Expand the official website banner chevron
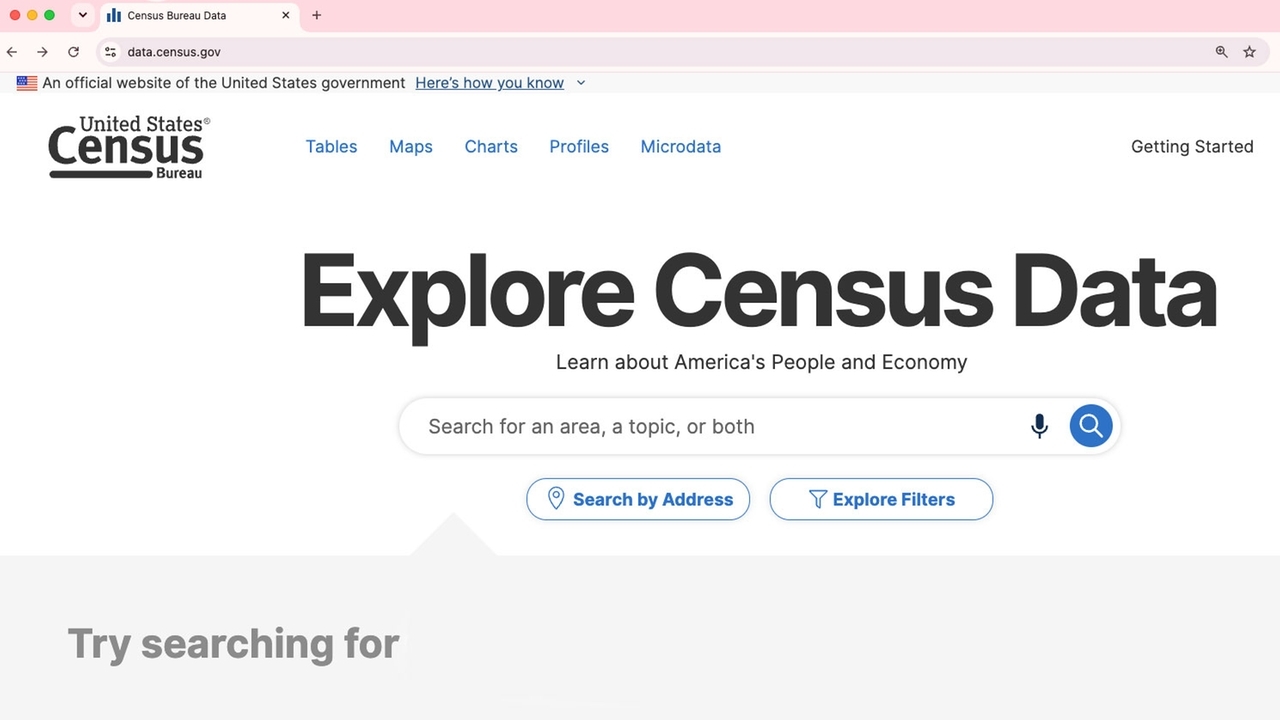The width and height of the screenshot is (1280, 720). point(581,83)
